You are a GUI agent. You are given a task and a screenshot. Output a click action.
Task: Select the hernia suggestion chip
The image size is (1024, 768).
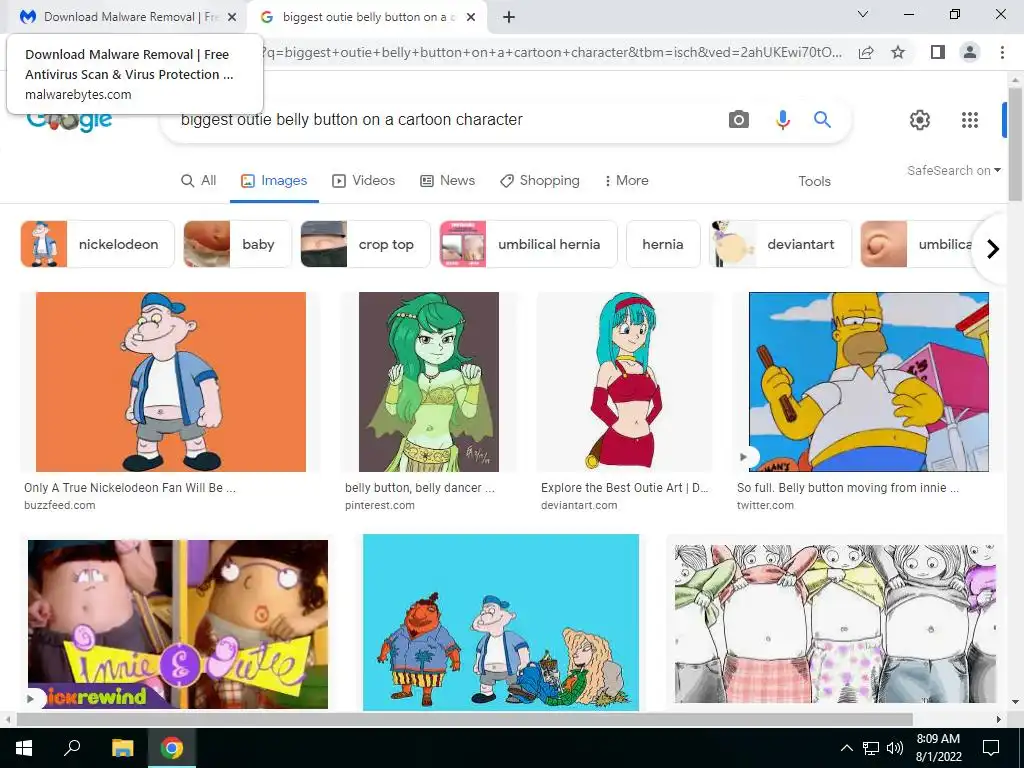663,244
